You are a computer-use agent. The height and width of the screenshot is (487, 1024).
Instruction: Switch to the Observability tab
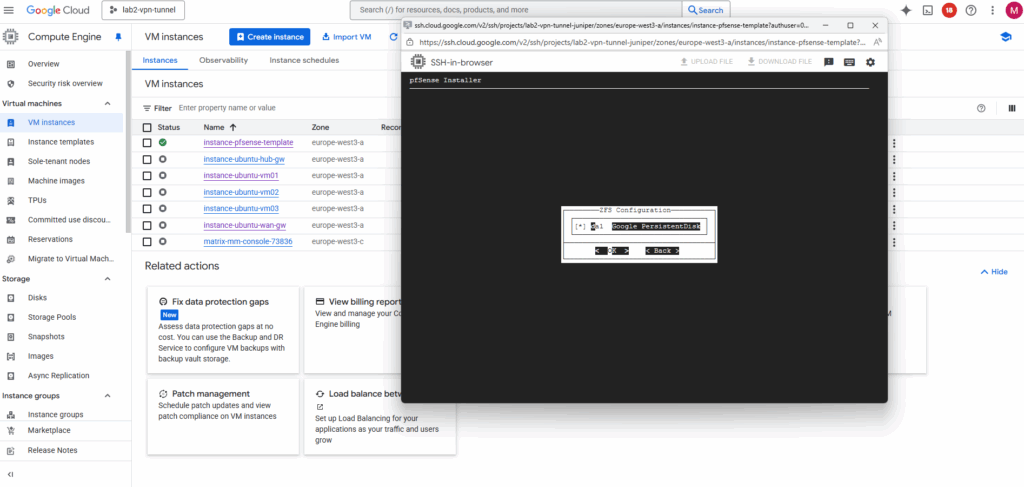[x=223, y=60]
